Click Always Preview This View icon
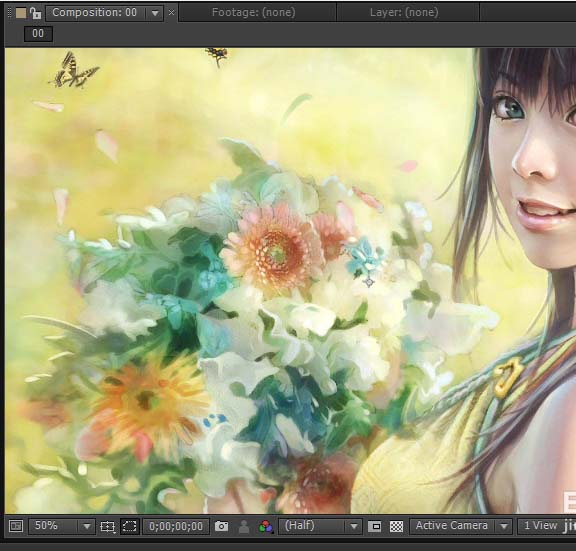576x551 pixels. tap(16, 526)
